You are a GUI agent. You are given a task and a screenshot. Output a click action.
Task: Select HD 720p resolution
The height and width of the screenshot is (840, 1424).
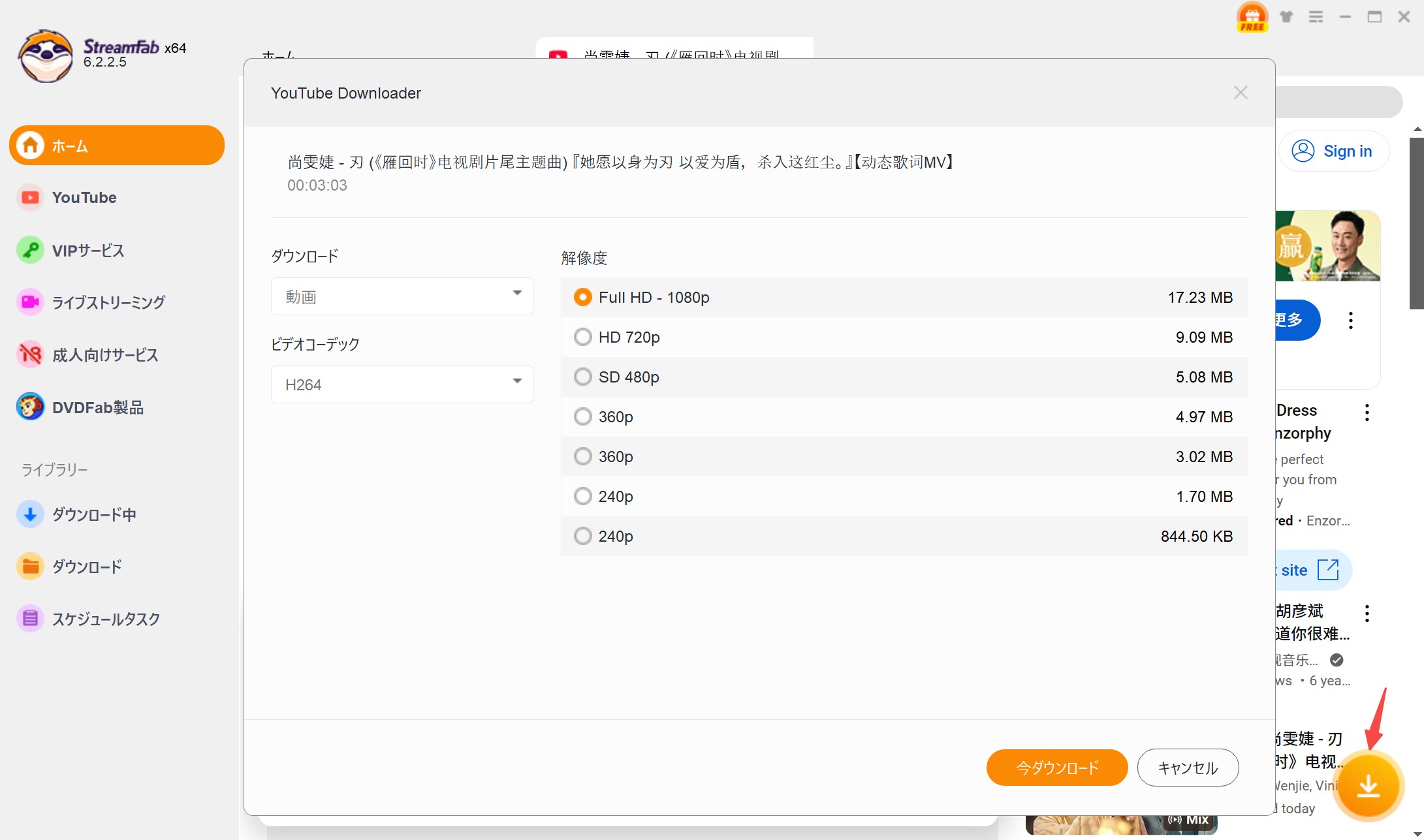click(x=904, y=337)
